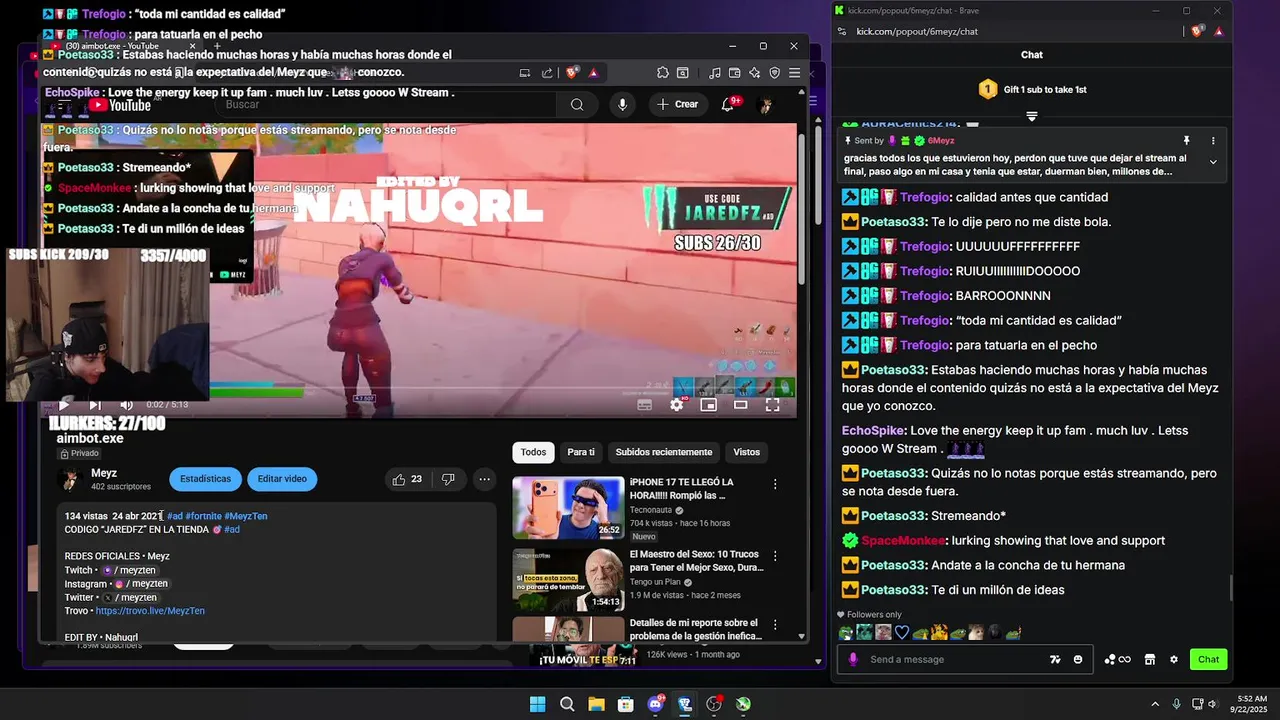This screenshot has width=1280, height=720.
Task: Open iPhone 17 video thumbnail
Action: point(568,508)
